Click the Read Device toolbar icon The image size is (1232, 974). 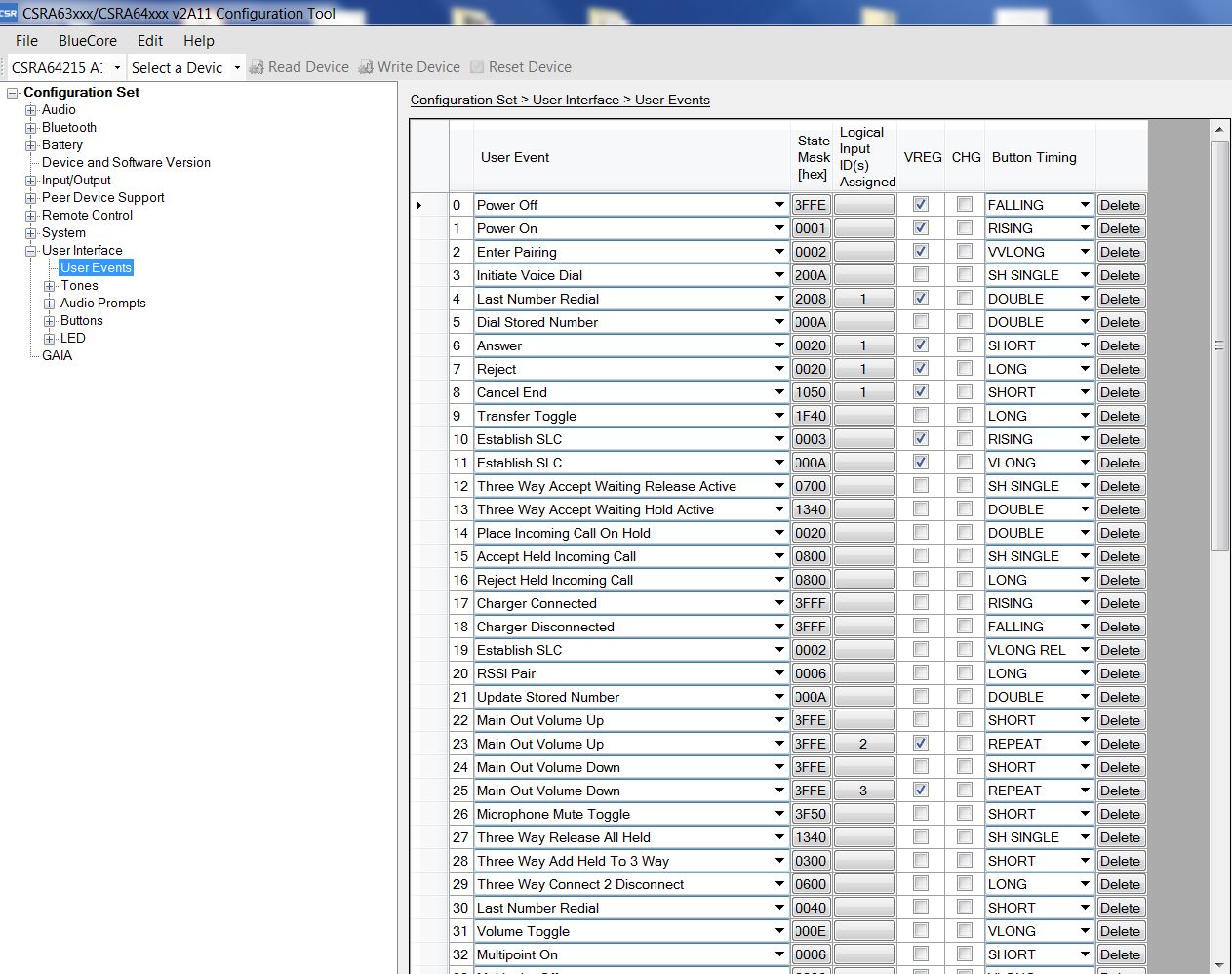click(x=257, y=67)
